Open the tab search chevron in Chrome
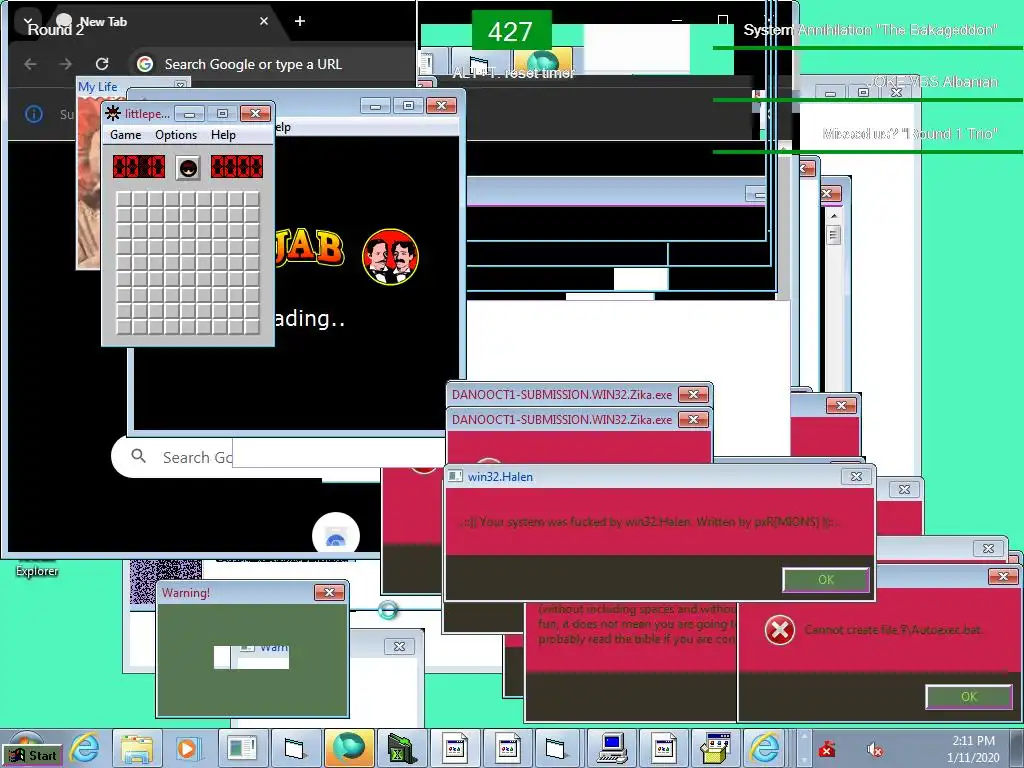Screen dimensions: 1024x768 tap(29, 21)
